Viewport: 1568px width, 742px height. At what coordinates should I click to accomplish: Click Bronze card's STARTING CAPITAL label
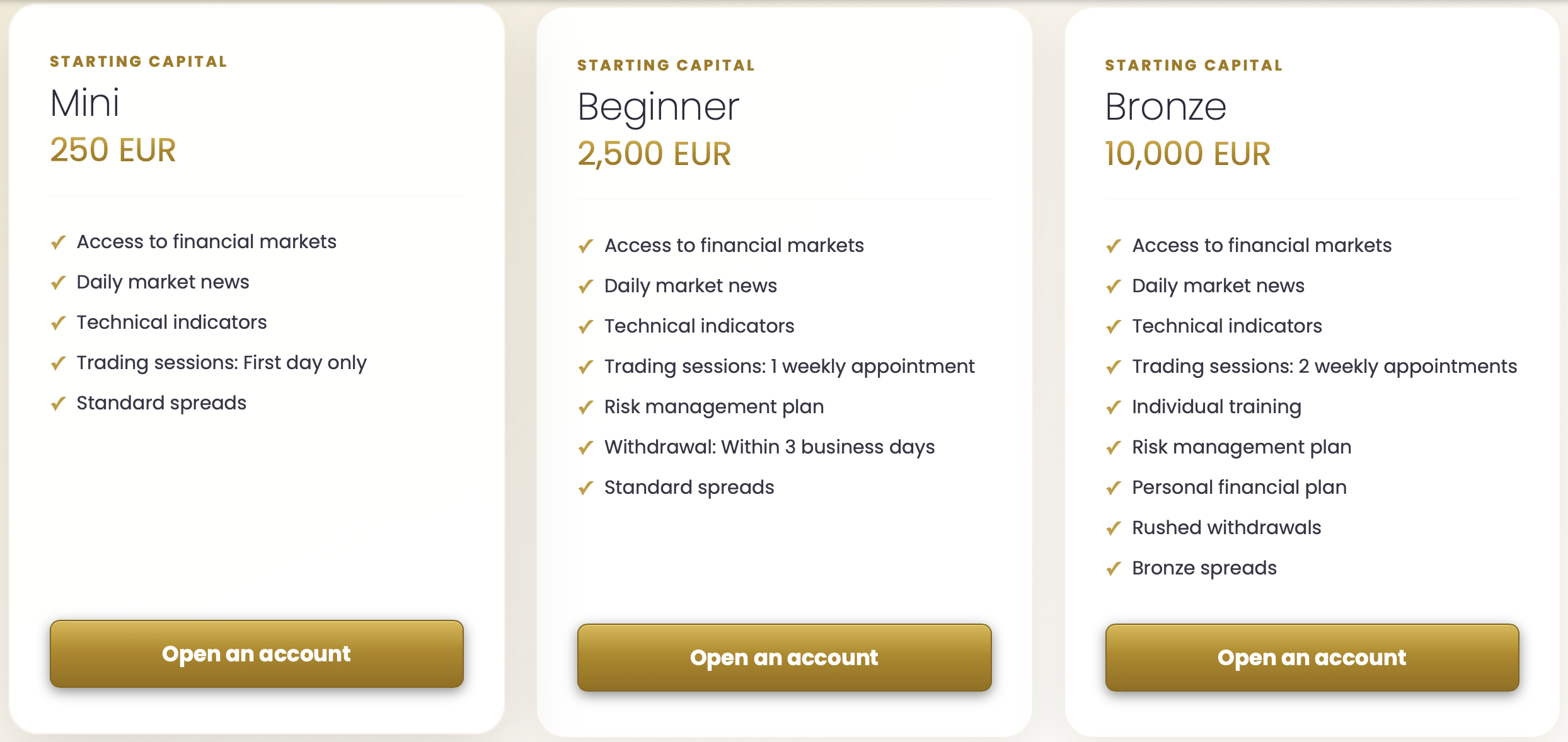coord(1194,65)
